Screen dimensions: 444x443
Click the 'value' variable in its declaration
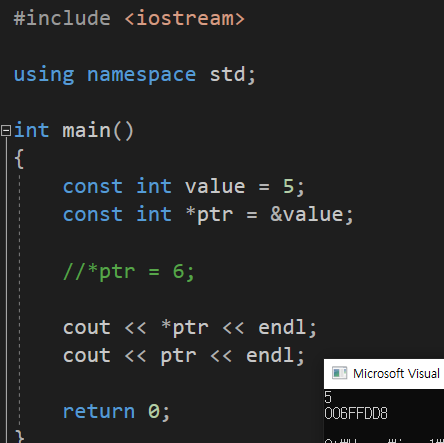[215, 186]
